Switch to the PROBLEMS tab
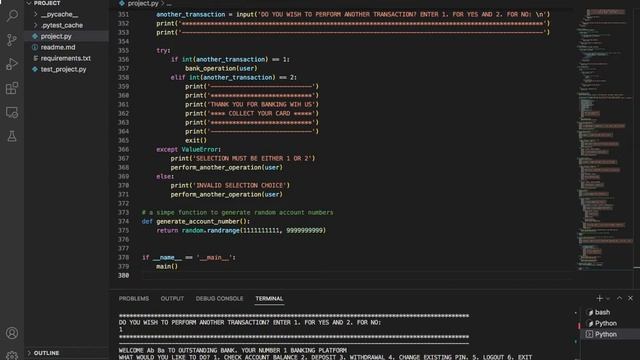640x360 pixels. [x=134, y=299]
